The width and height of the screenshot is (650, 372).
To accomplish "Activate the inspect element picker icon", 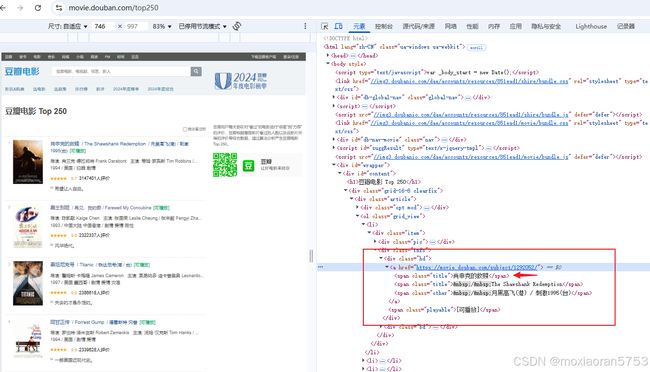I will tap(325, 26).
